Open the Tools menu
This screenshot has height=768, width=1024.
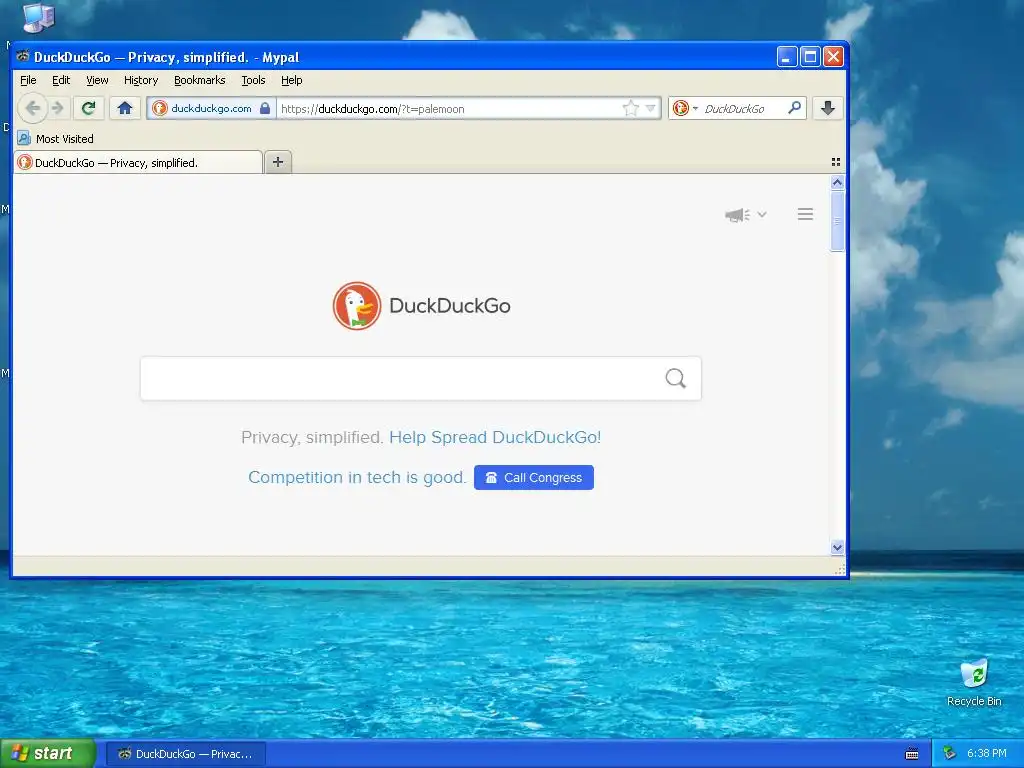pos(253,80)
